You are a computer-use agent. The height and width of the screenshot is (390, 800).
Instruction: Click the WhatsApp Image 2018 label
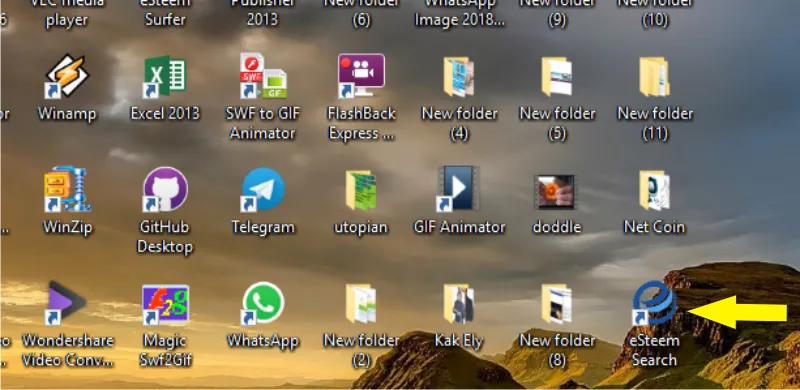(459, 13)
